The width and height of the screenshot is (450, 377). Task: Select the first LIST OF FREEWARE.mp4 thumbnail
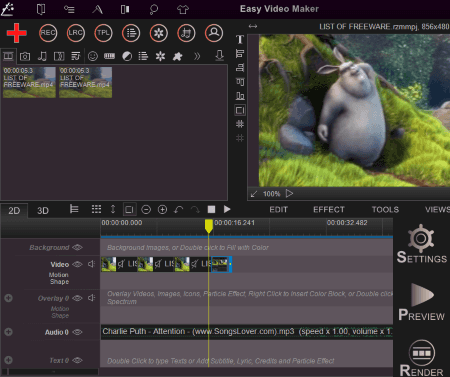coord(29,82)
